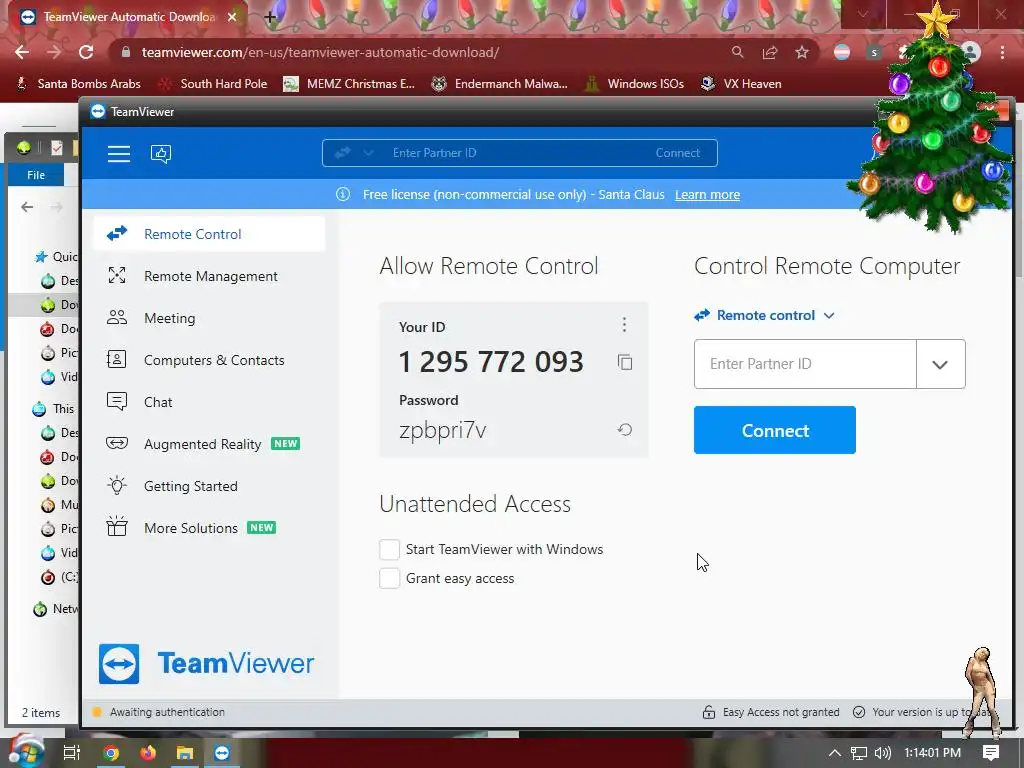Enable Start TeamViewer with Windows
The width and height of the screenshot is (1024, 768).
(389, 549)
